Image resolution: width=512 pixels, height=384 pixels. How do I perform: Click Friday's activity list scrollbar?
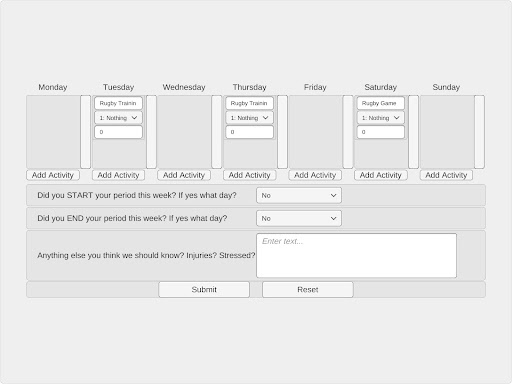pos(348,132)
